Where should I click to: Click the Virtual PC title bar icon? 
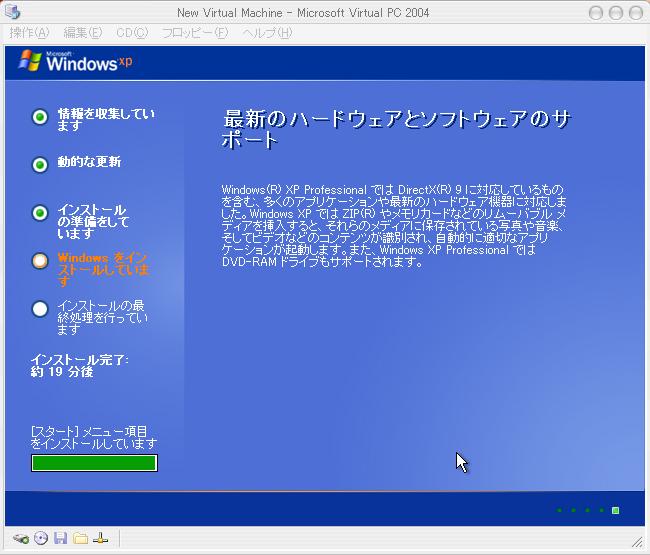(x=12, y=12)
